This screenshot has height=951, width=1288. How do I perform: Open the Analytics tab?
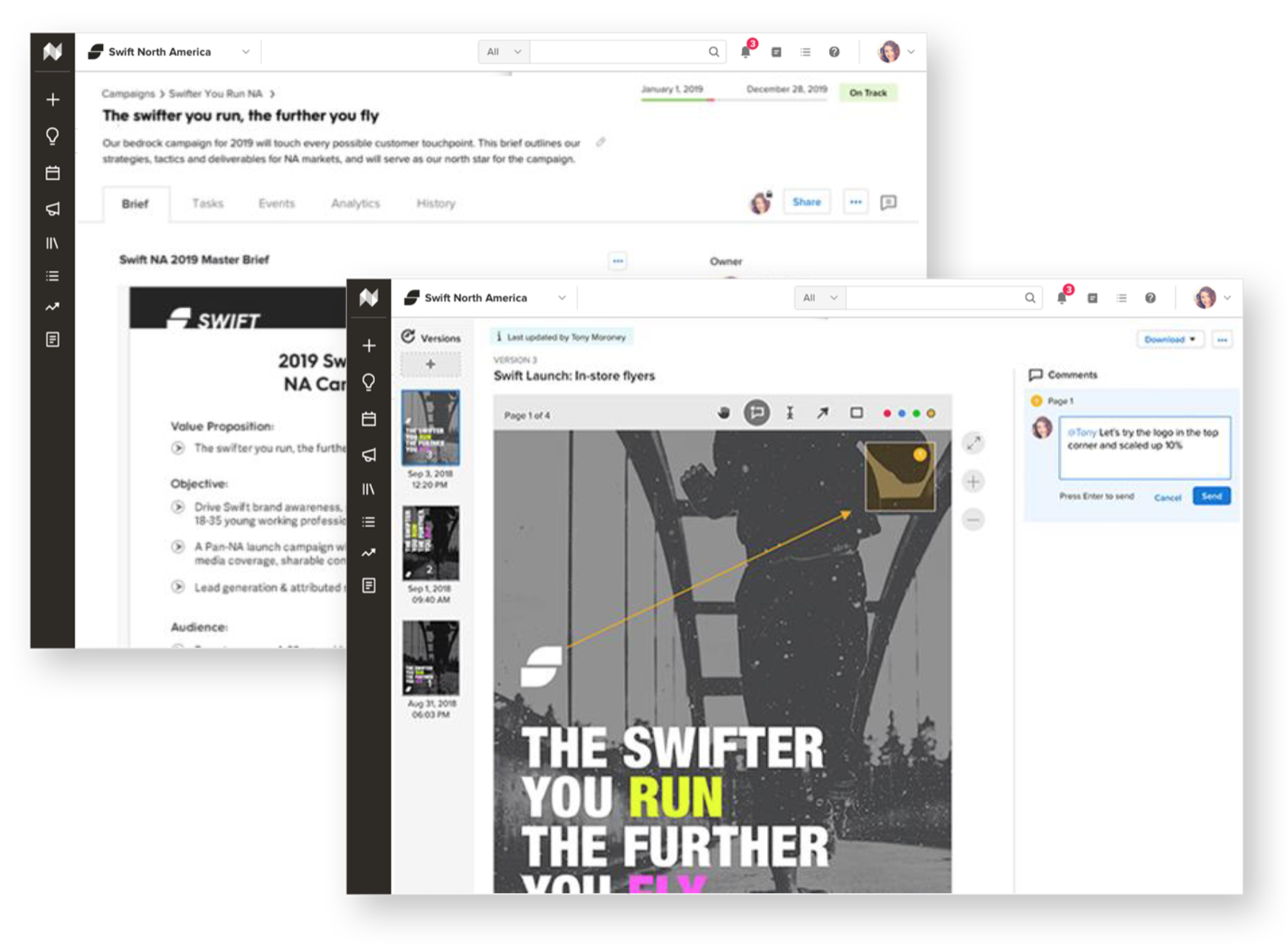point(355,204)
